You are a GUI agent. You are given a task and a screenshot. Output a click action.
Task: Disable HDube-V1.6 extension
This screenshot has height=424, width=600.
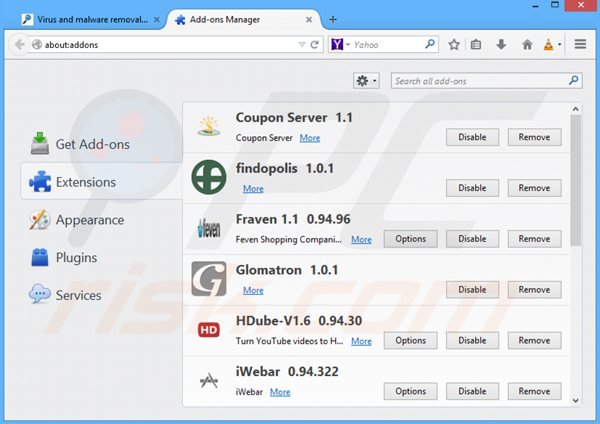click(x=472, y=341)
